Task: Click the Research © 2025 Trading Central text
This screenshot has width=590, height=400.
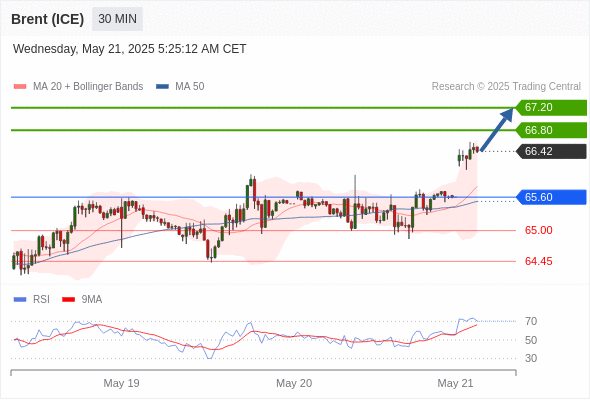Action: [x=506, y=87]
